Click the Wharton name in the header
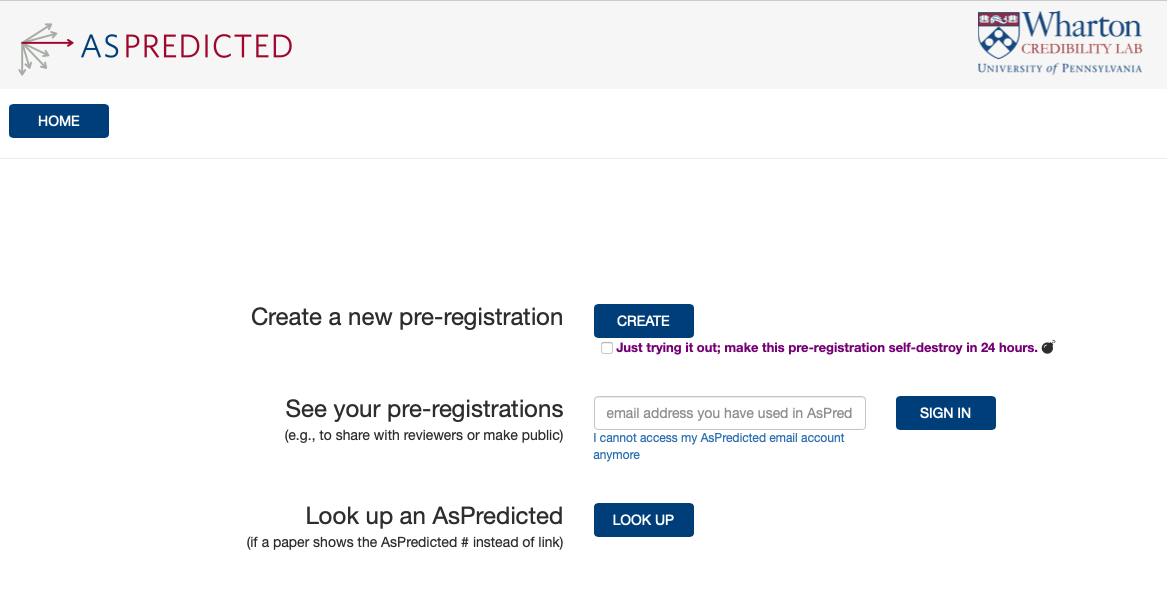Image resolution: width=1167 pixels, height=599 pixels. point(1082,25)
